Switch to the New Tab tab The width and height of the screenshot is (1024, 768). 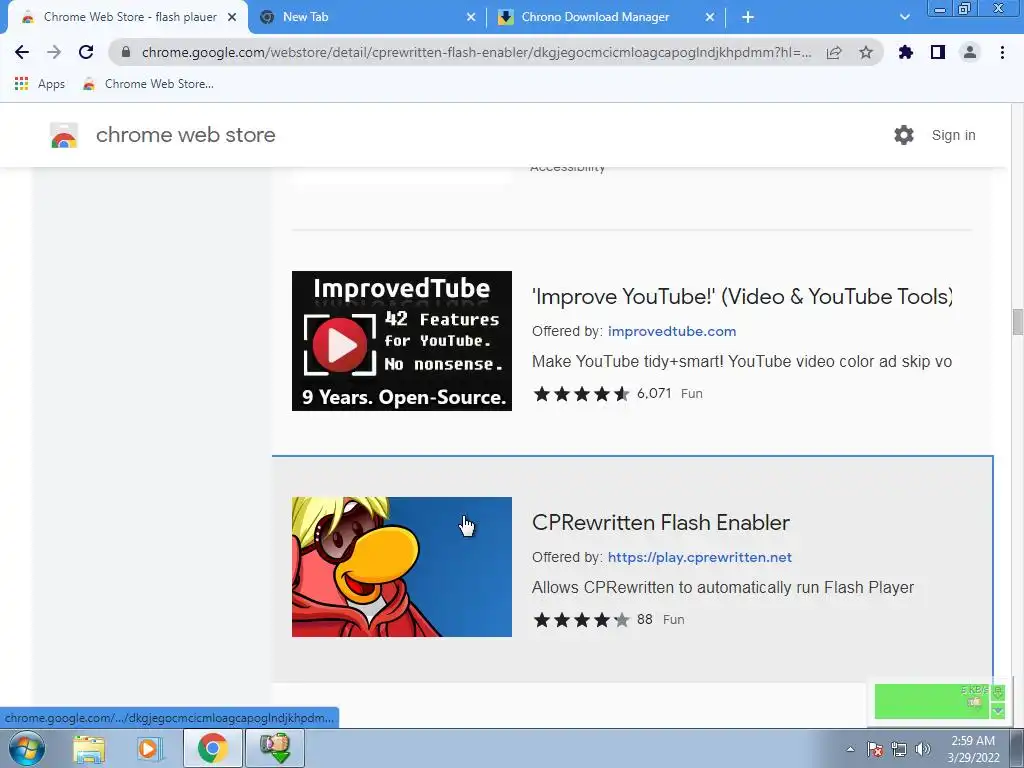coord(366,17)
